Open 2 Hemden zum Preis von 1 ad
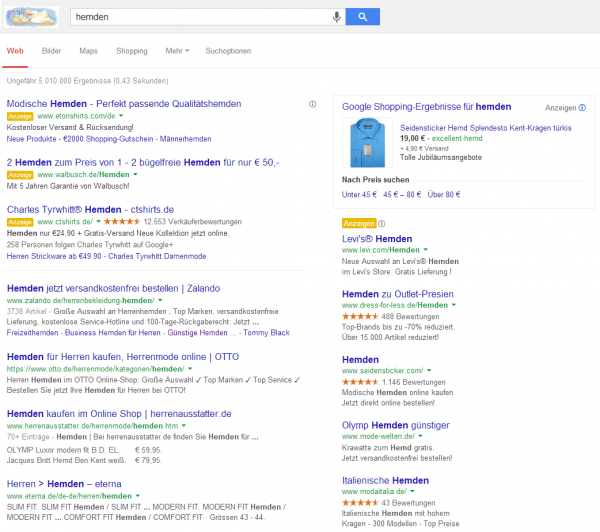 pos(143,163)
